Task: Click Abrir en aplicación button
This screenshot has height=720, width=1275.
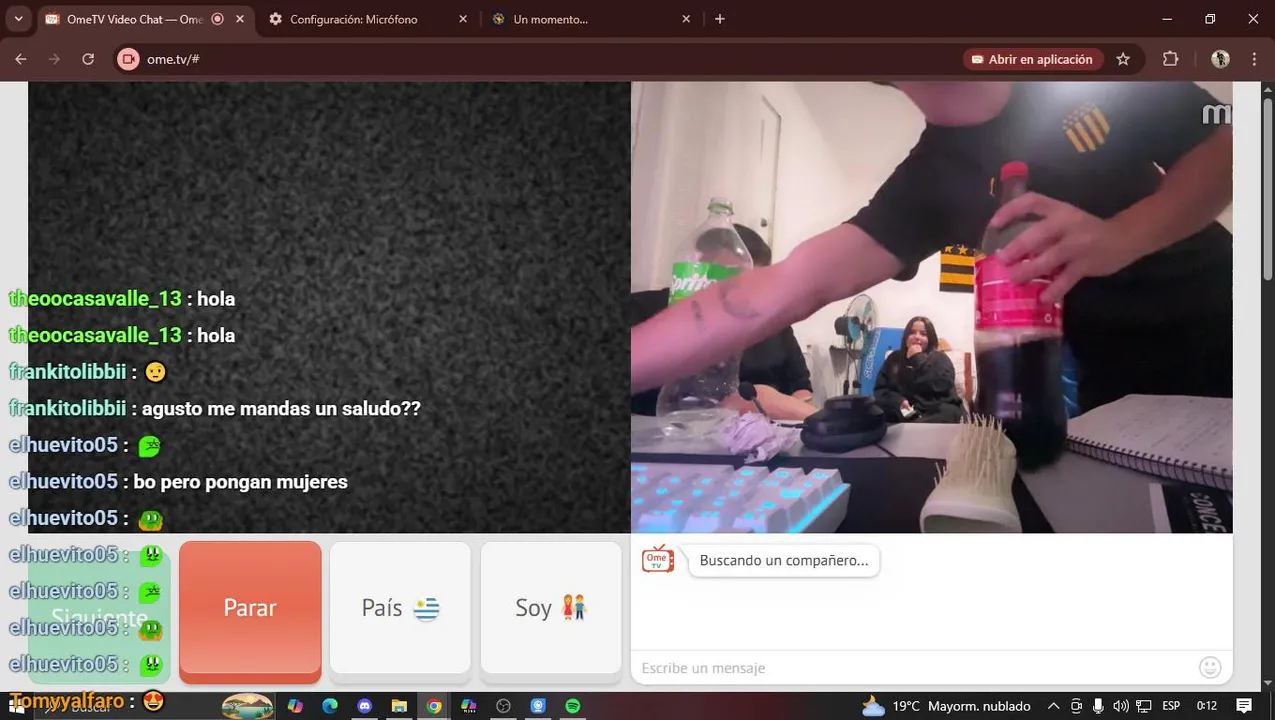Action: (x=1033, y=59)
